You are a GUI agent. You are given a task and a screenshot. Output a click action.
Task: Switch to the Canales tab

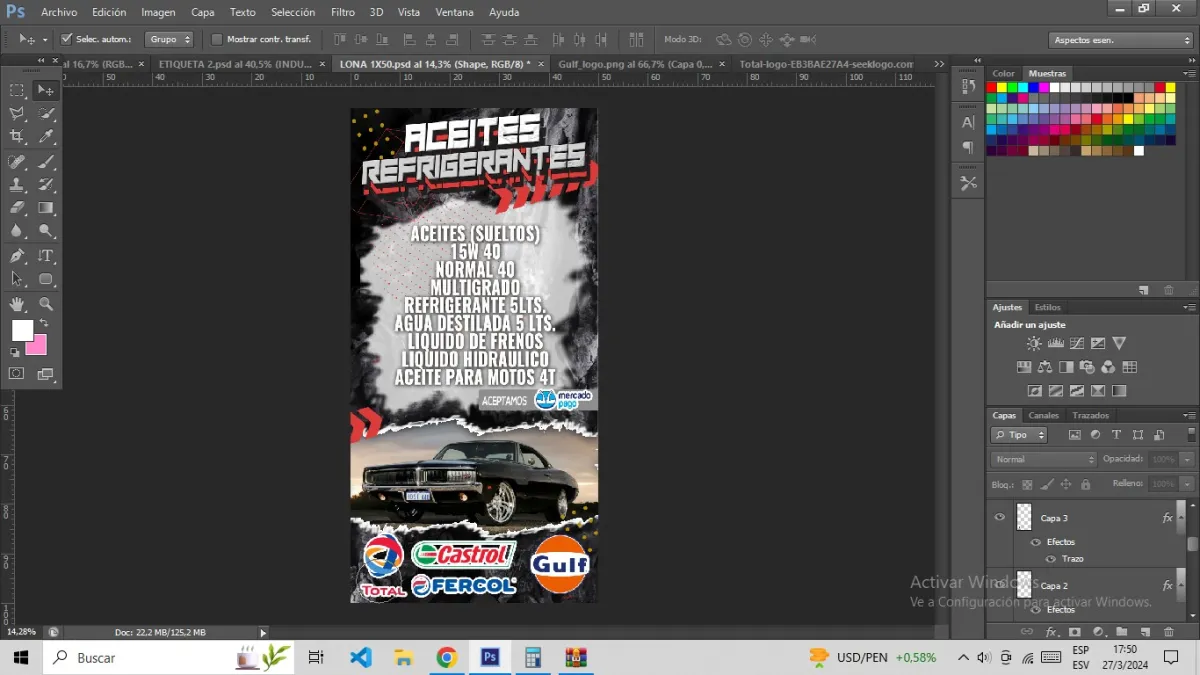click(1043, 416)
